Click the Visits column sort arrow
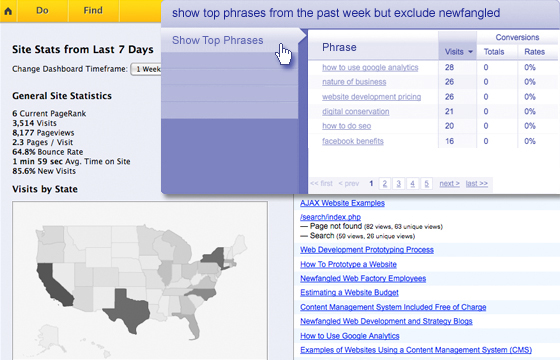This screenshot has width=560, height=360. [x=470, y=52]
